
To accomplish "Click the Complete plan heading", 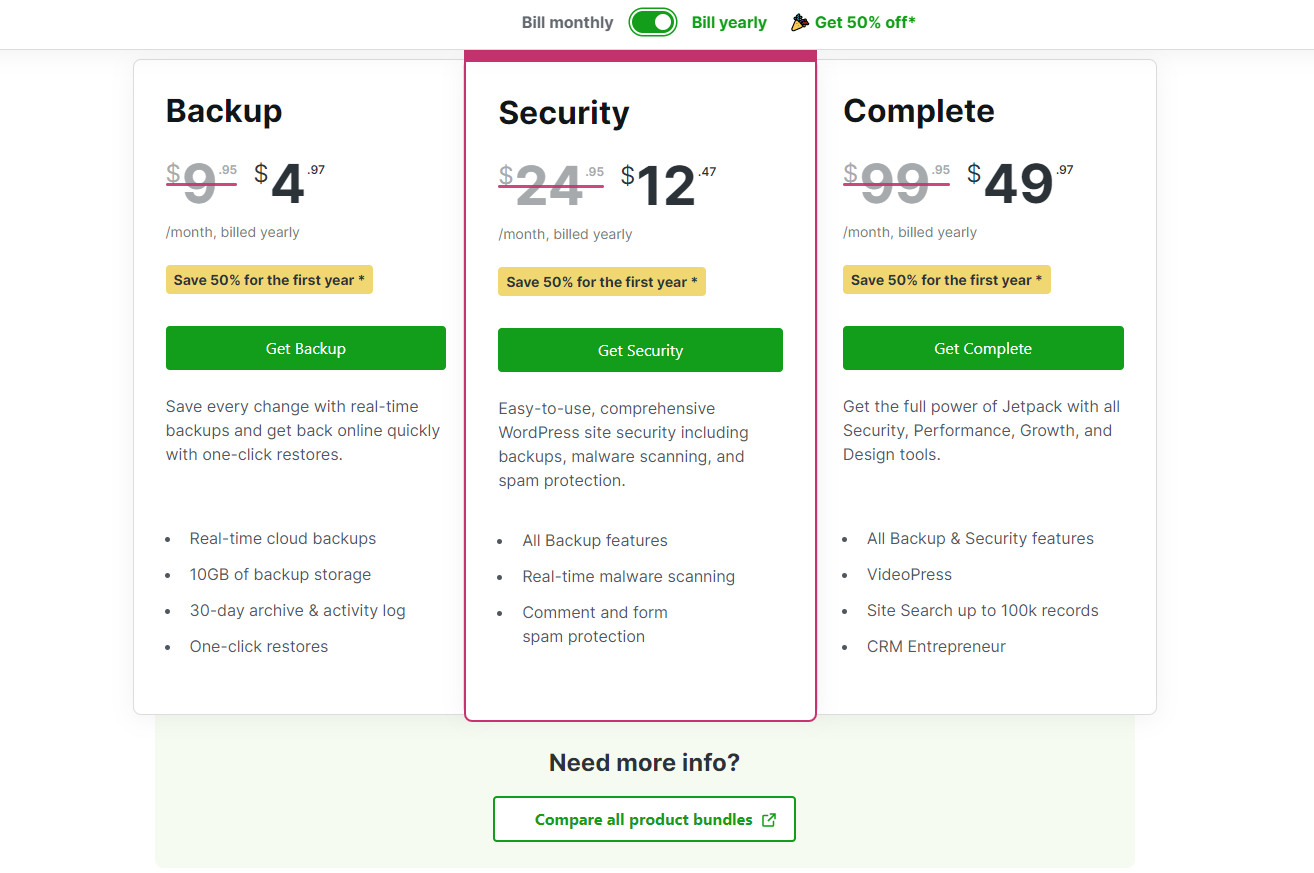I will 918,111.
